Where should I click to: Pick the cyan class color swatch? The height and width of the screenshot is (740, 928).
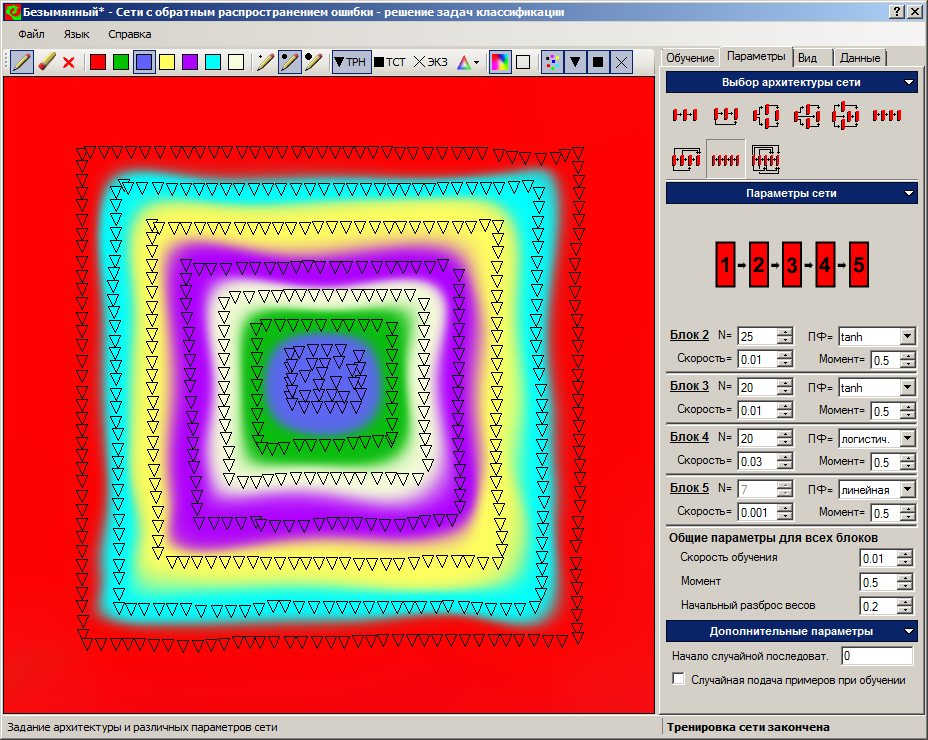coord(212,62)
